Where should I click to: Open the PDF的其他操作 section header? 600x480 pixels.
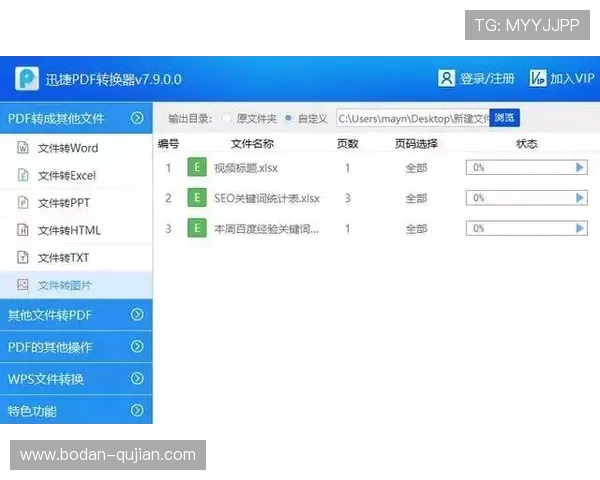76,347
